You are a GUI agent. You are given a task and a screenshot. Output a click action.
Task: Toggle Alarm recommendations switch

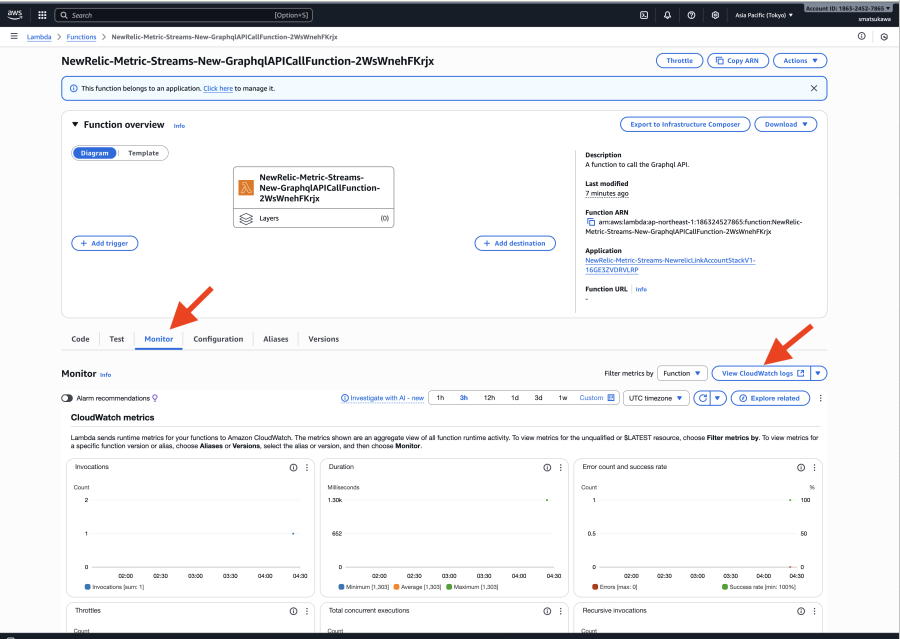(x=67, y=398)
